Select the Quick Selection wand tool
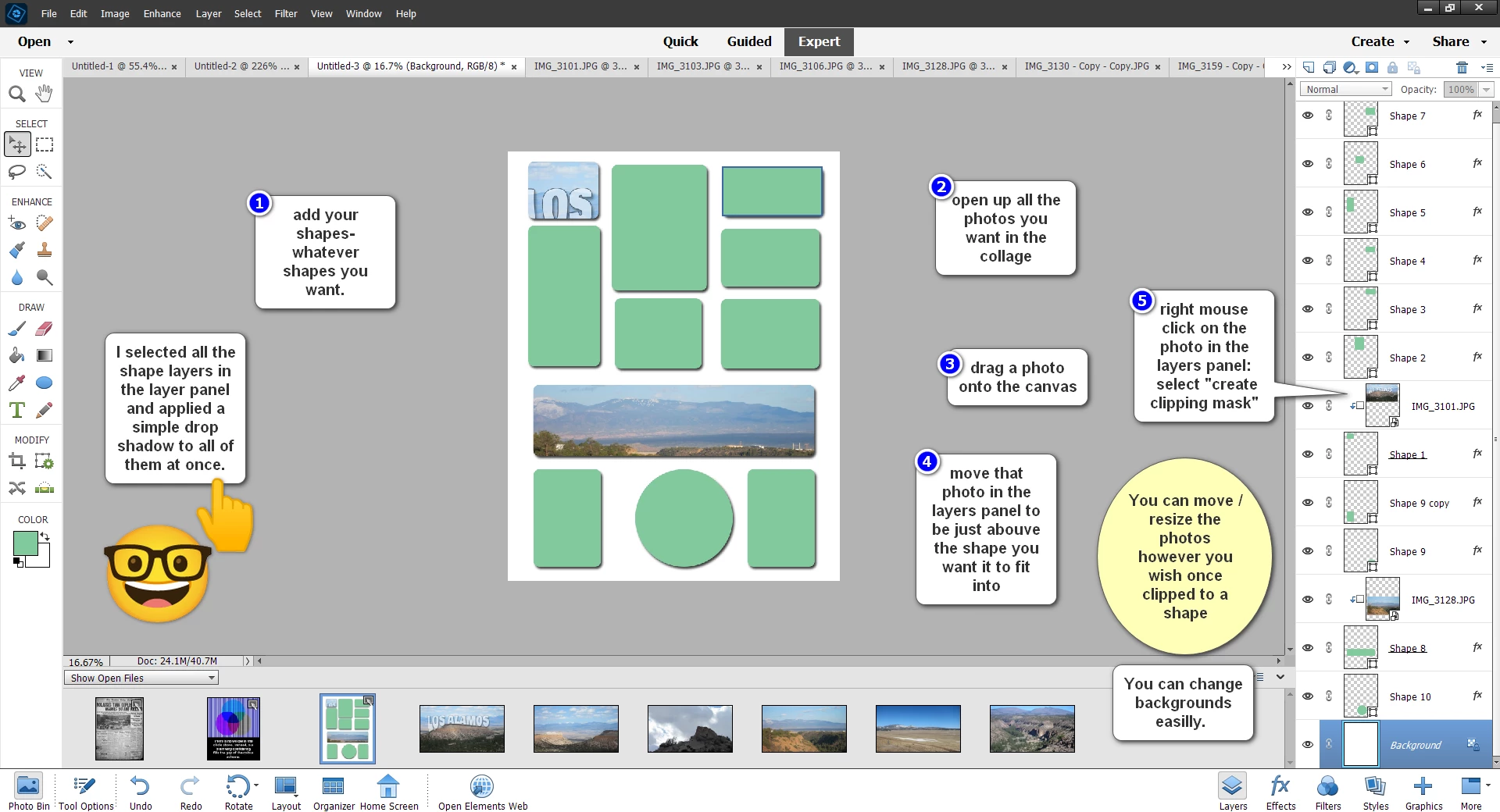The height and width of the screenshot is (812, 1500). 45,172
